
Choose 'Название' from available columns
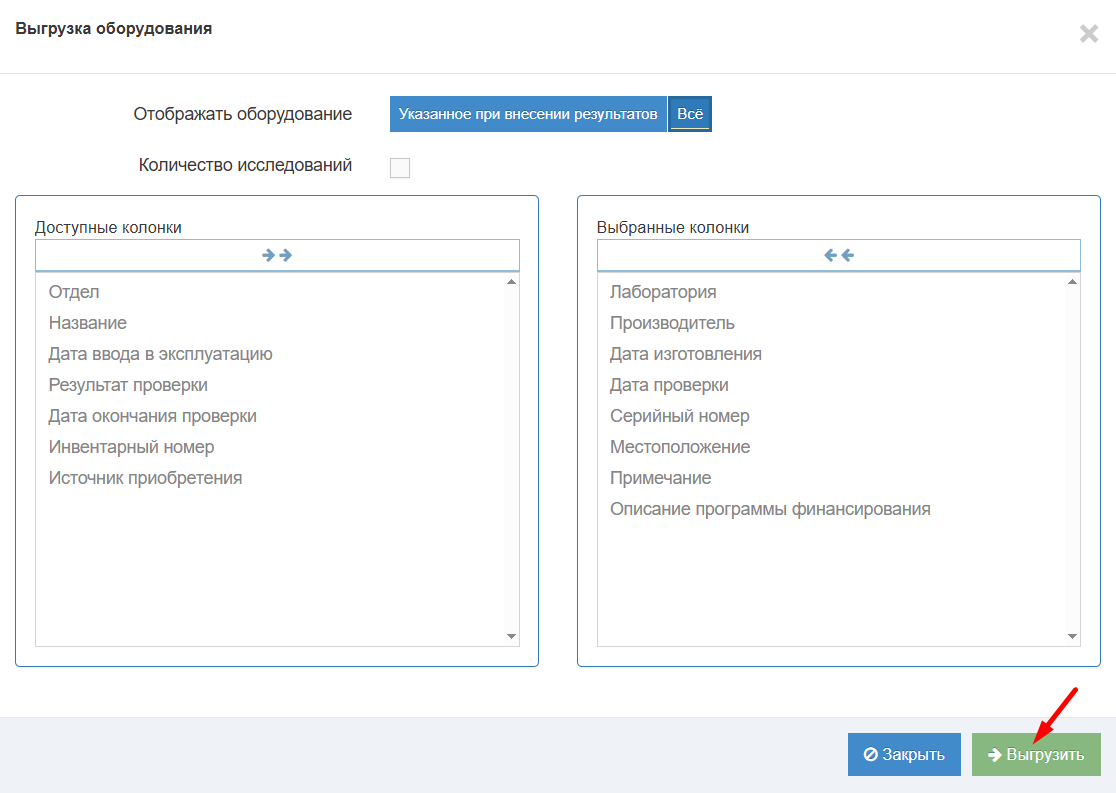88,323
